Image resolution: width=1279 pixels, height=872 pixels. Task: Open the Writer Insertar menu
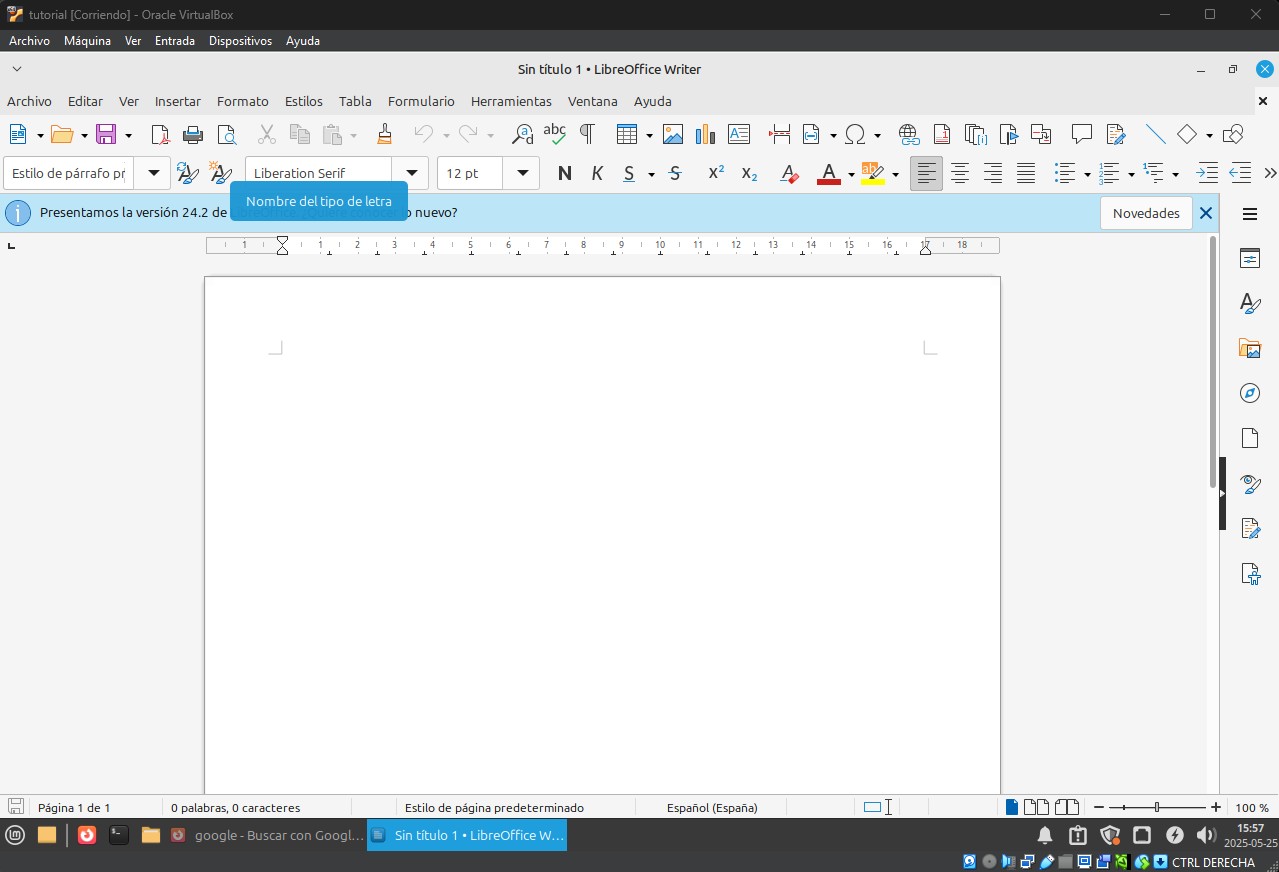178,101
